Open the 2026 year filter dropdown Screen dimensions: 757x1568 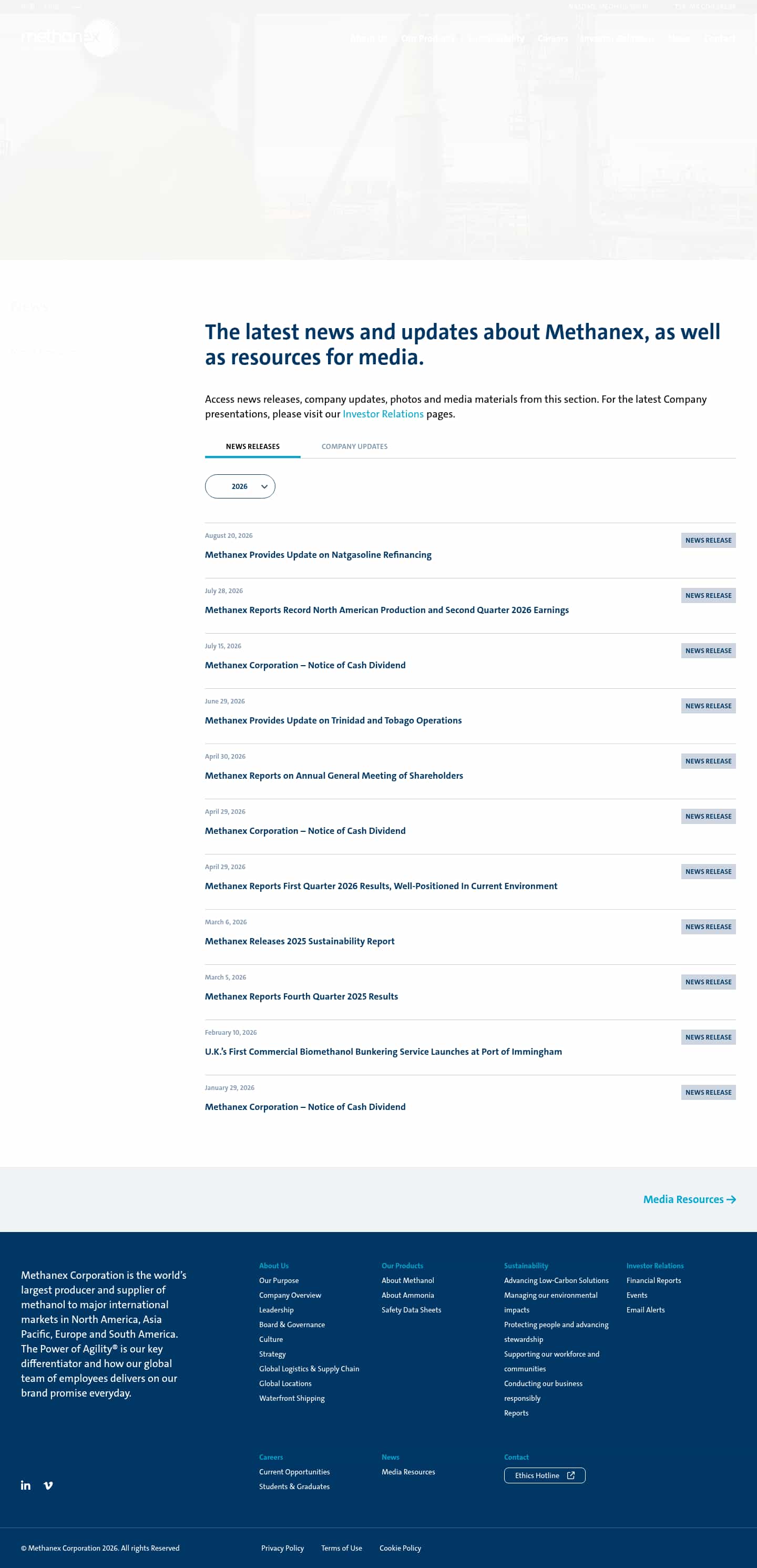(240, 486)
